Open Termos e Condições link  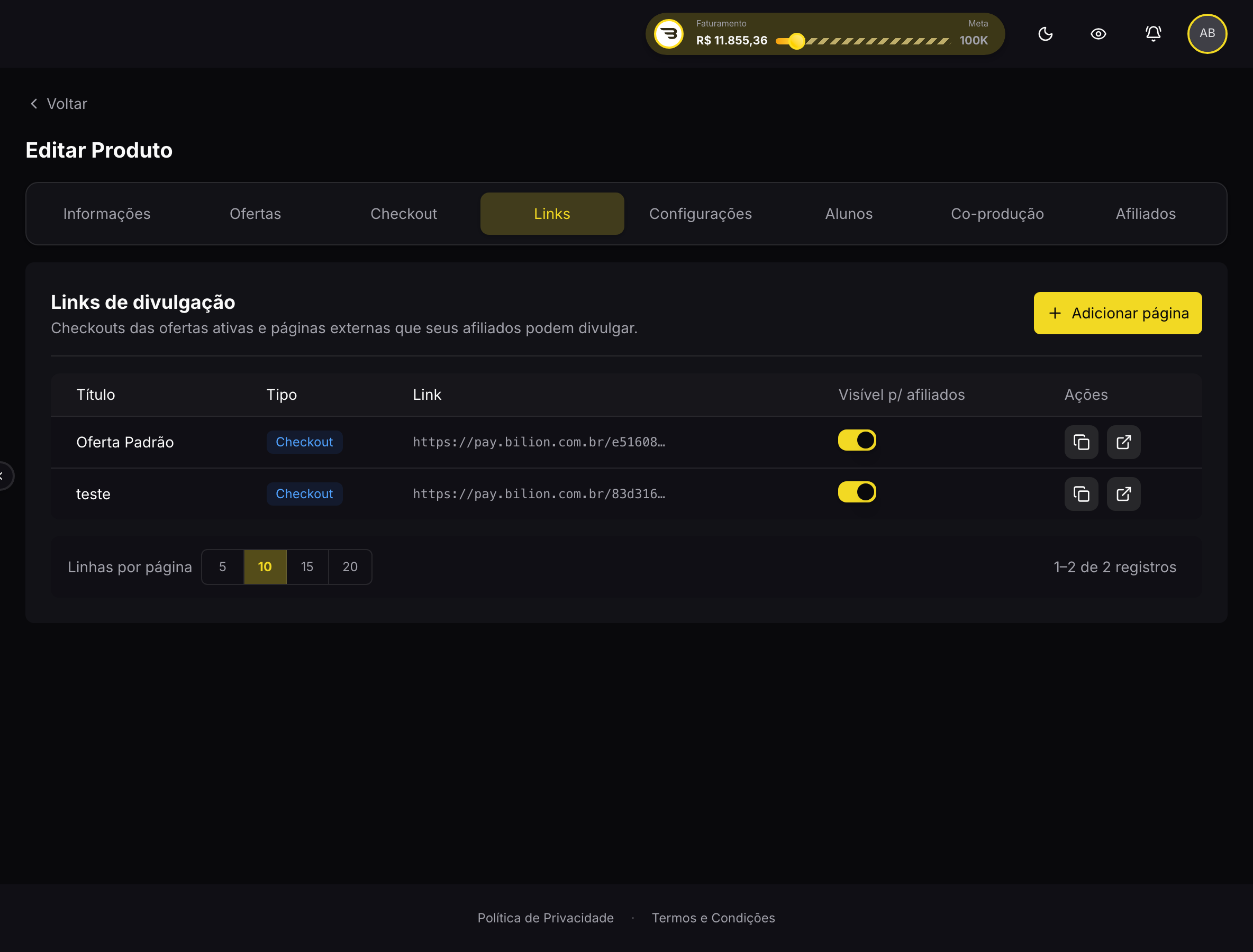click(x=713, y=918)
